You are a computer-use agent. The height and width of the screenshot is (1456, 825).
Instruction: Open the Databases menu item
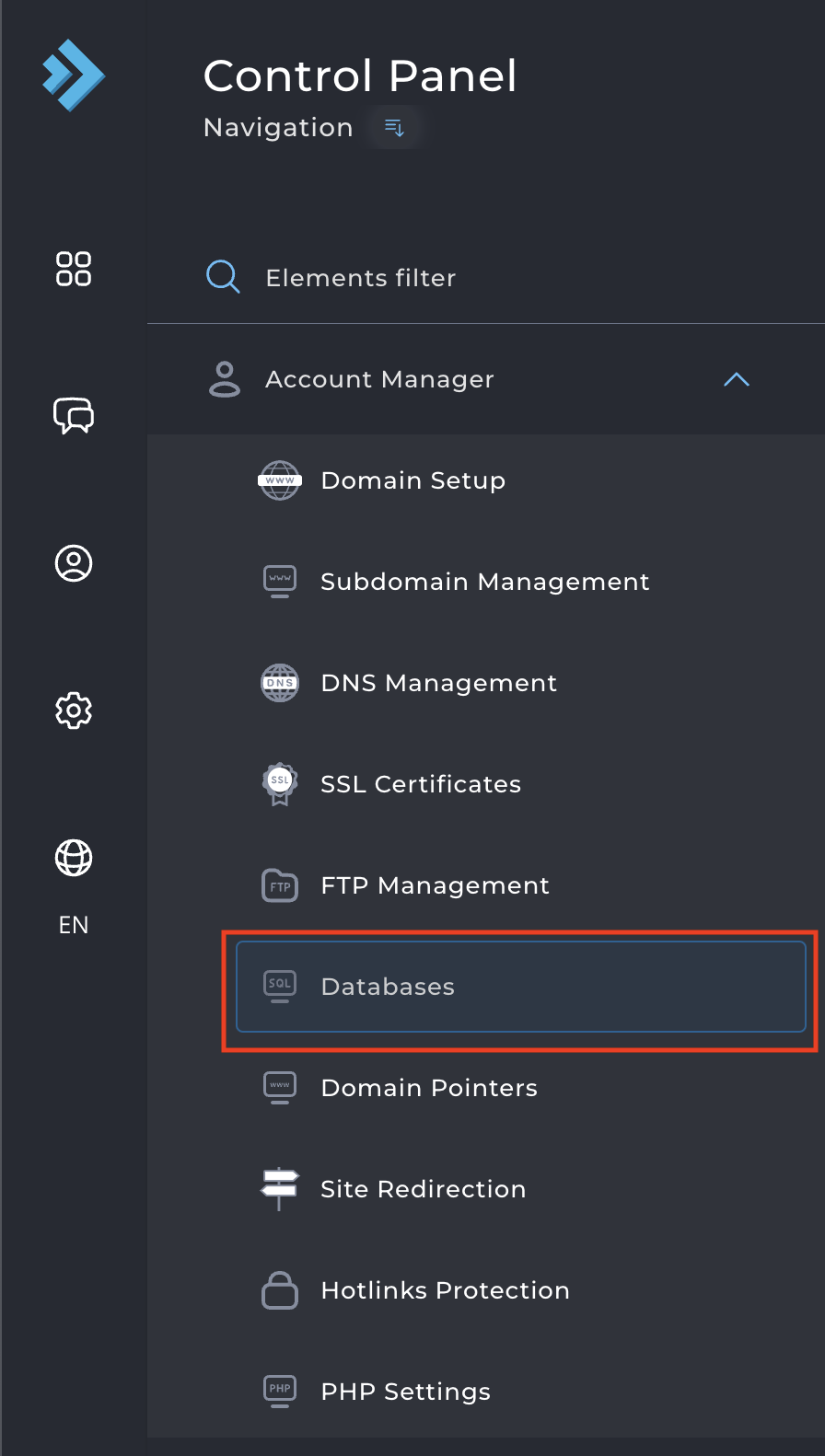click(521, 987)
